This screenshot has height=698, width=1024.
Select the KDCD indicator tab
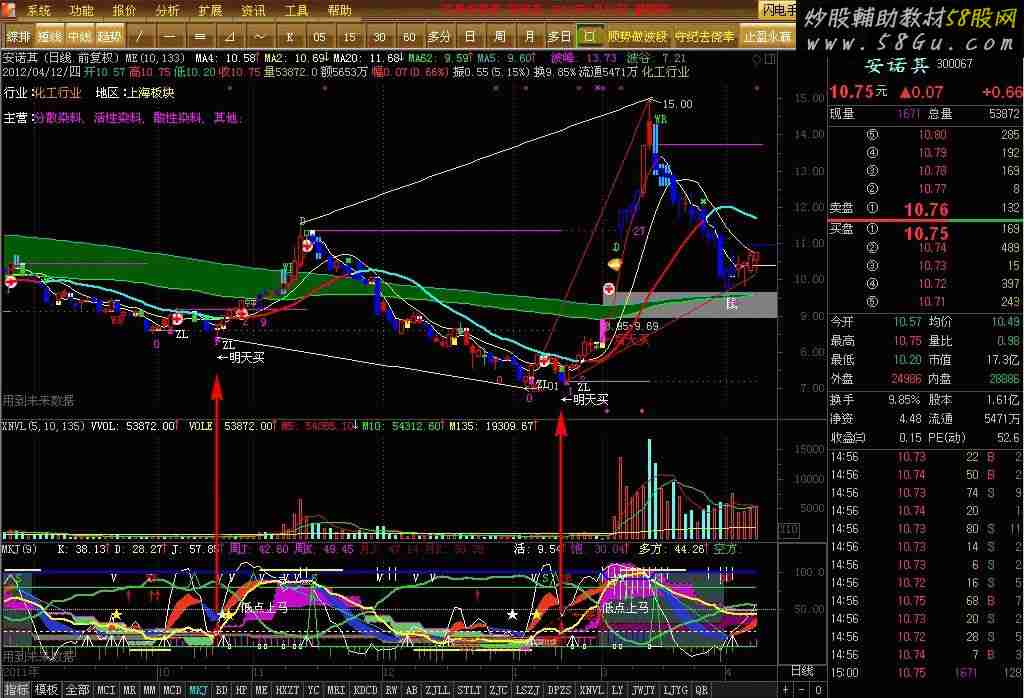(x=365, y=690)
